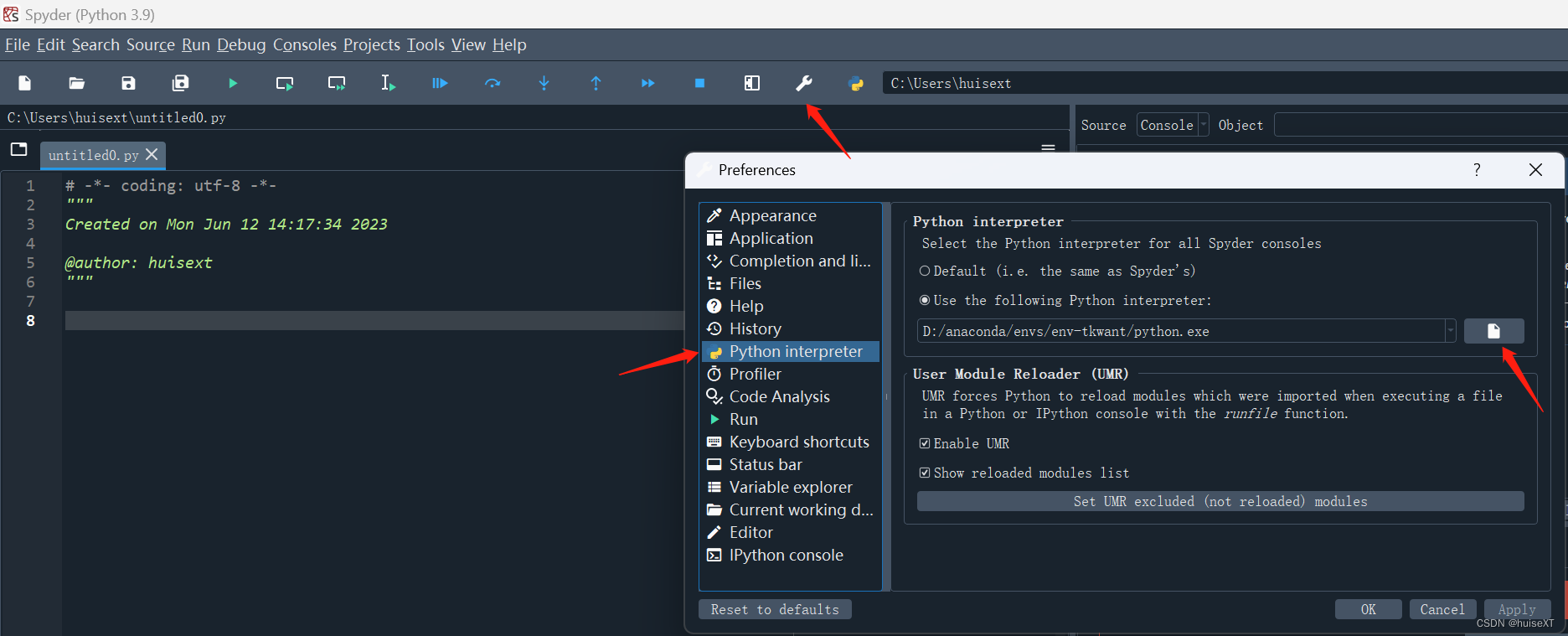Screen dimensions: 1568x636
Task: Click the interpreter path input field
Action: click(1181, 331)
